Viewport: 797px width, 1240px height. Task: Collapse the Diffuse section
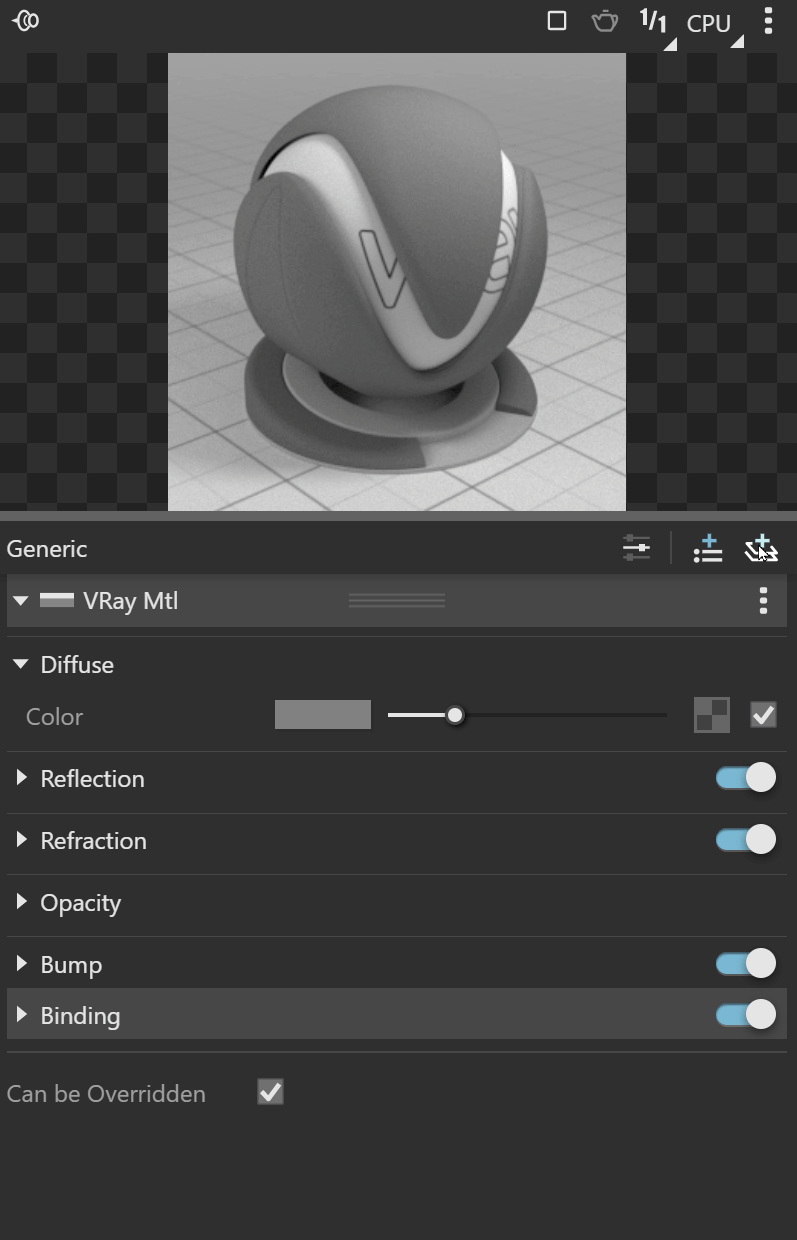(21, 664)
